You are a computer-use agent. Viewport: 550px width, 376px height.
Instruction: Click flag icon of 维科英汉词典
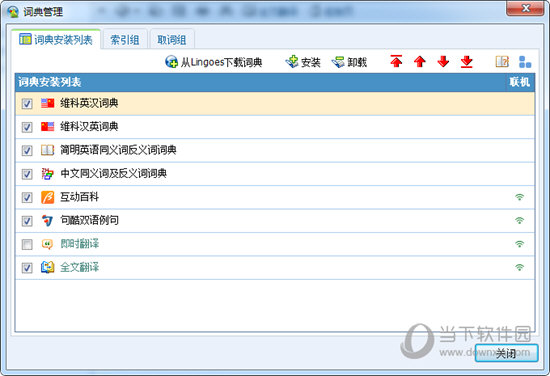click(x=47, y=103)
